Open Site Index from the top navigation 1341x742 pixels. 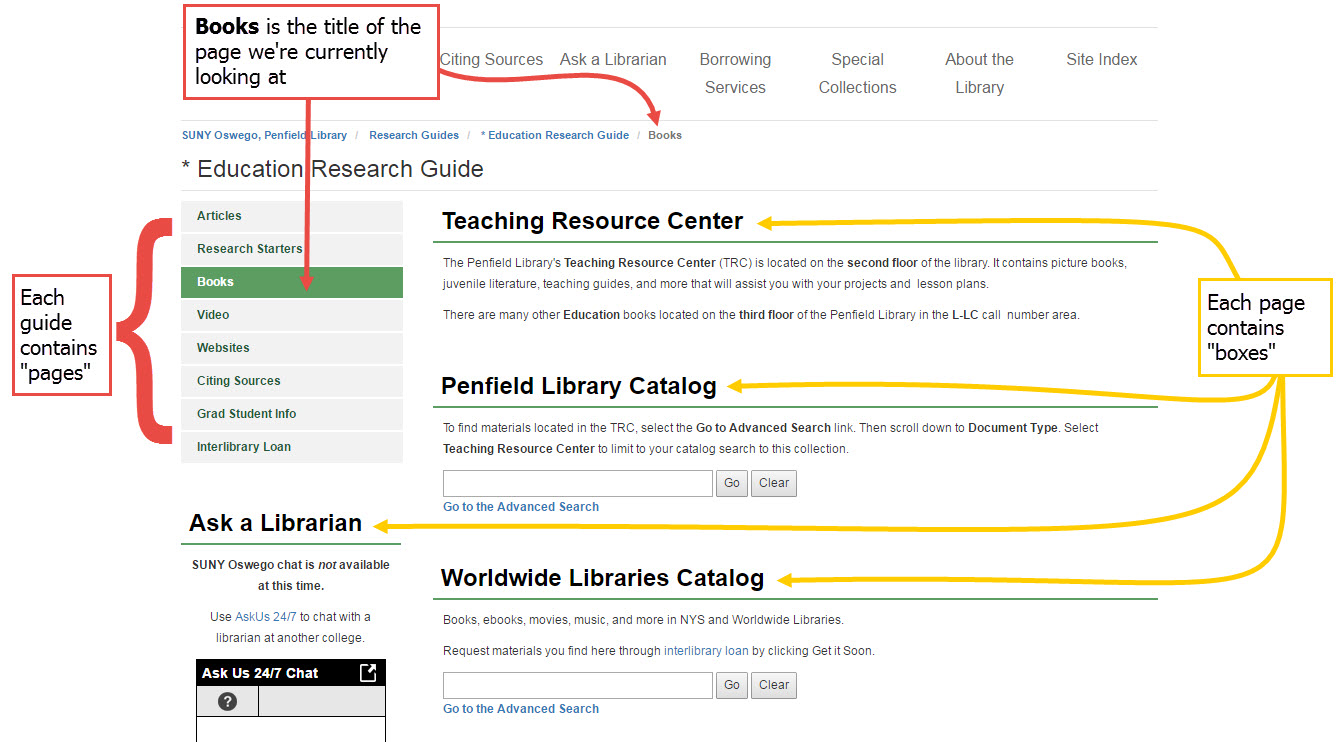pos(1101,59)
